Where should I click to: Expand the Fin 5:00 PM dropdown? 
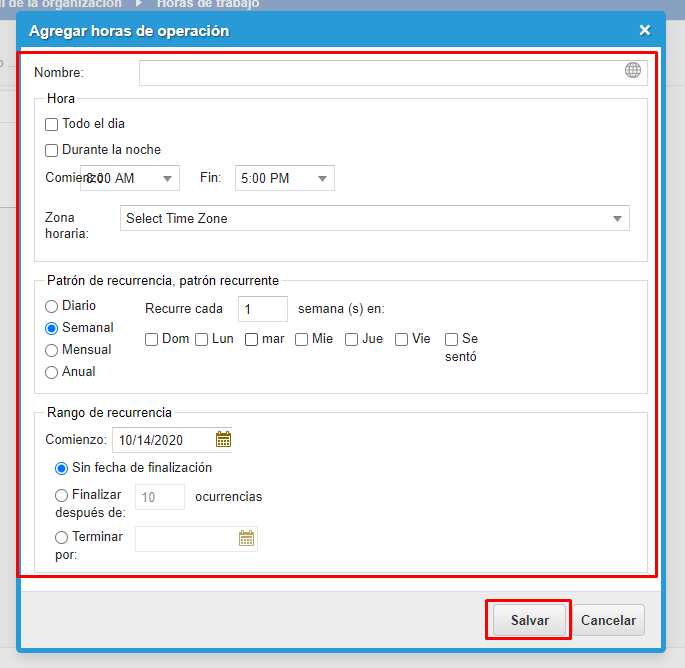[285, 178]
